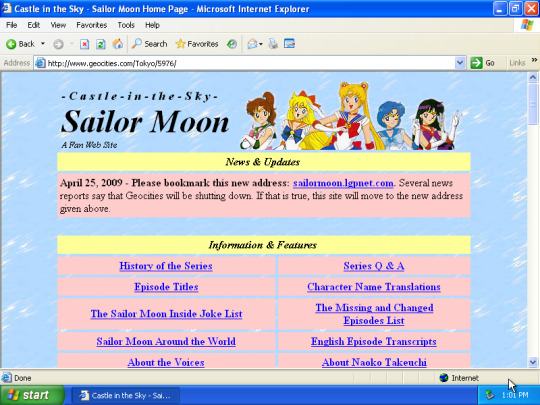540x405 pixels.
Task: Click the page icon in the address bar
Action: coord(40,63)
